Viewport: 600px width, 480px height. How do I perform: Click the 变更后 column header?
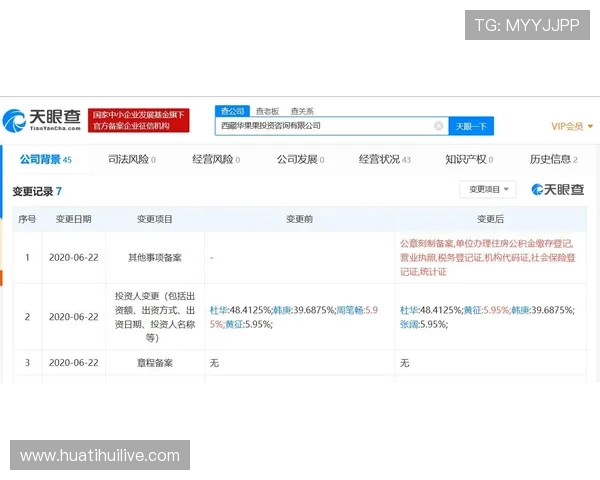click(x=491, y=219)
